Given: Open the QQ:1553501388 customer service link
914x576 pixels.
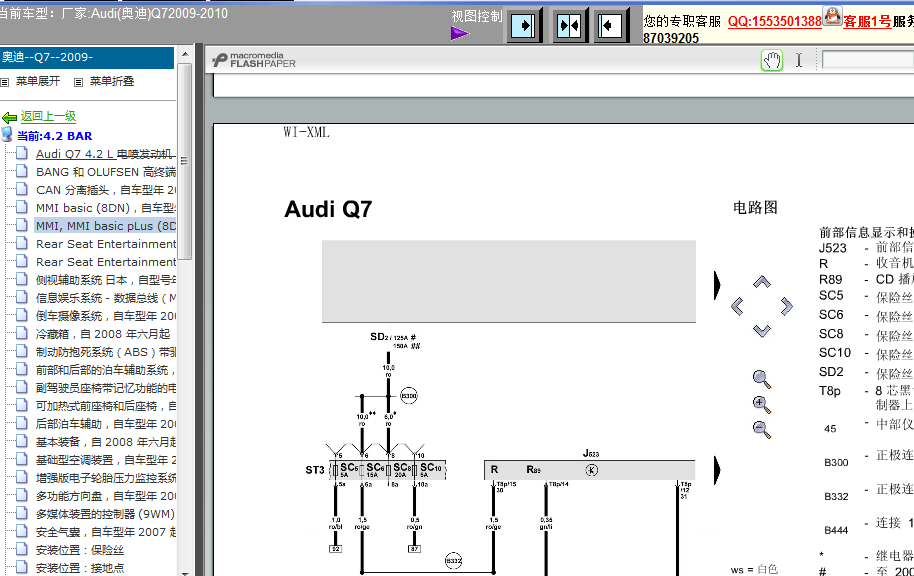Looking at the screenshot, I should pos(775,22).
